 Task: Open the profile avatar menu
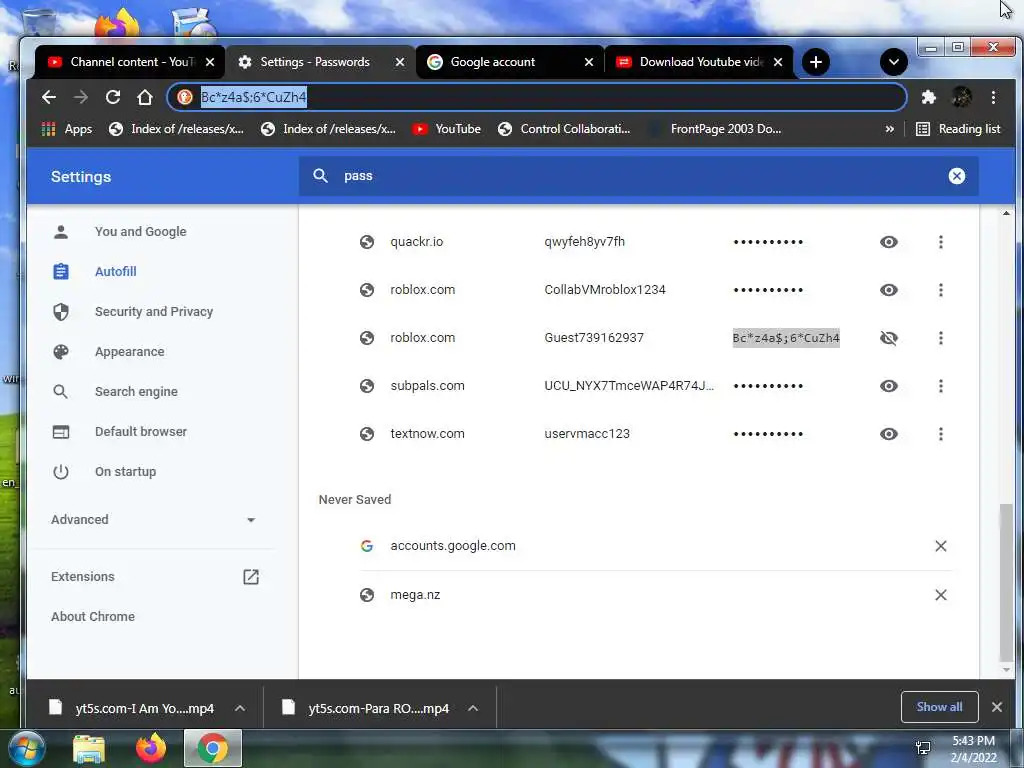click(x=961, y=97)
